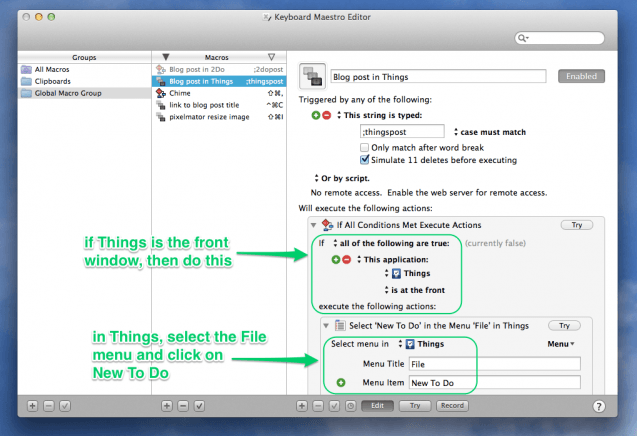Click the Chime macro icon
This screenshot has width=637, height=436.
[x=161, y=93]
